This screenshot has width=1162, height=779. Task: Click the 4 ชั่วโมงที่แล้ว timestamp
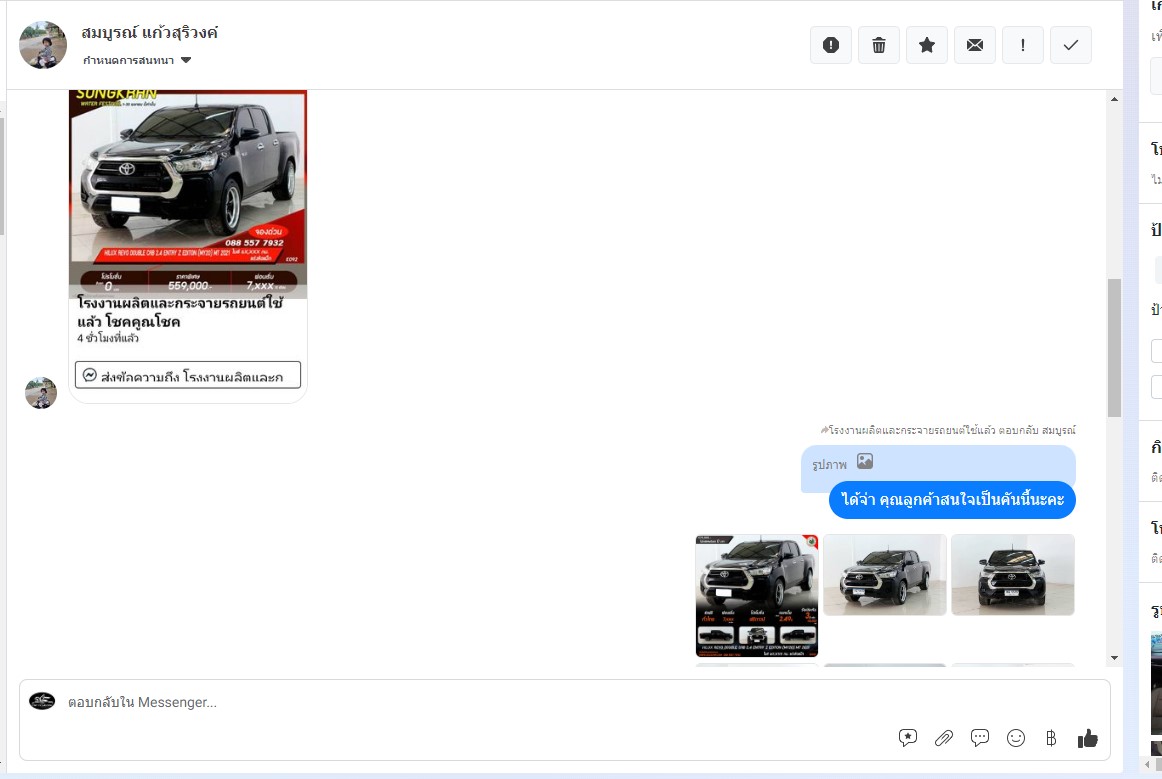click(x=108, y=338)
